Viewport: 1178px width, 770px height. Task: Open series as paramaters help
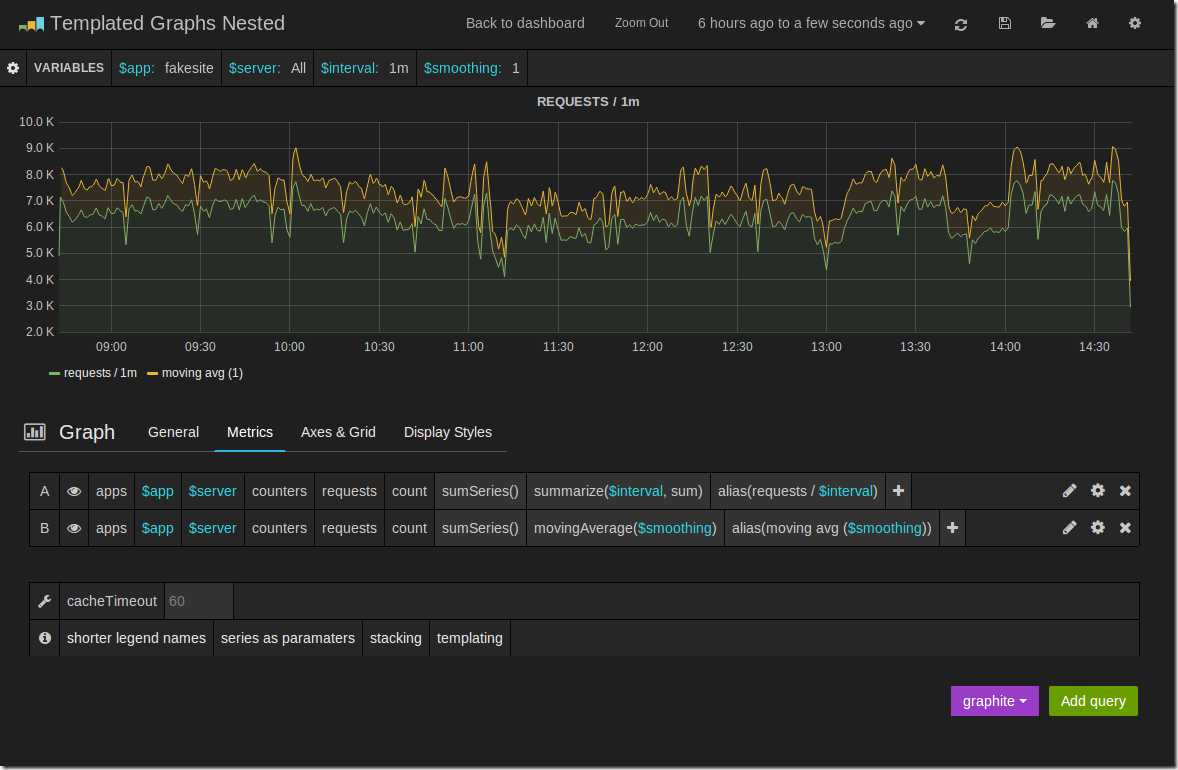(x=287, y=638)
